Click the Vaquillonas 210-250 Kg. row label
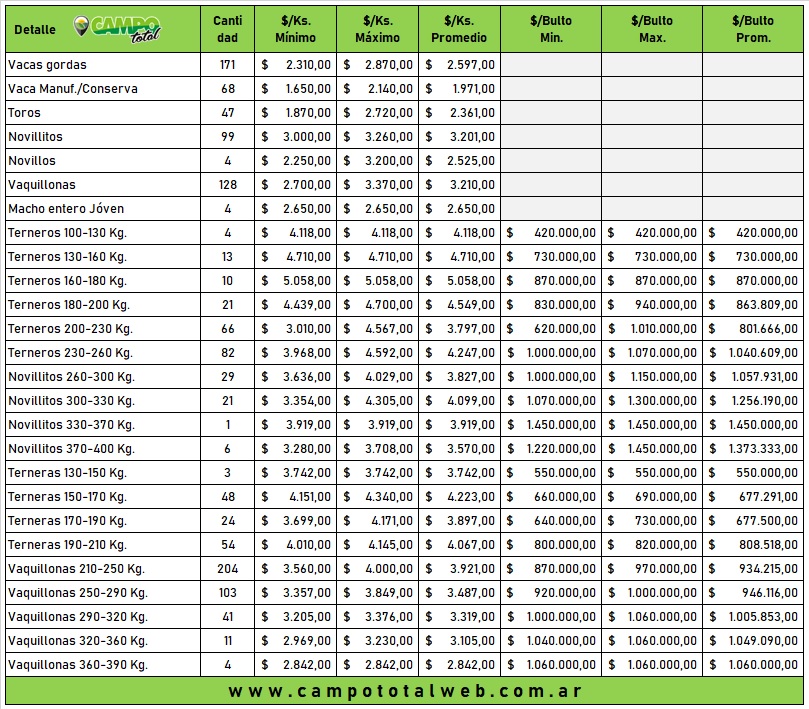 tap(76, 569)
